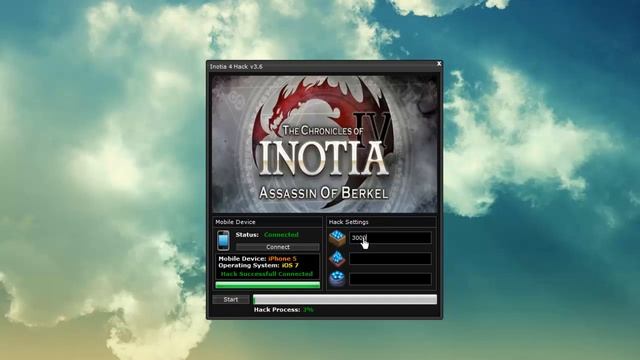Click the green connection progress bar

click(x=268, y=285)
